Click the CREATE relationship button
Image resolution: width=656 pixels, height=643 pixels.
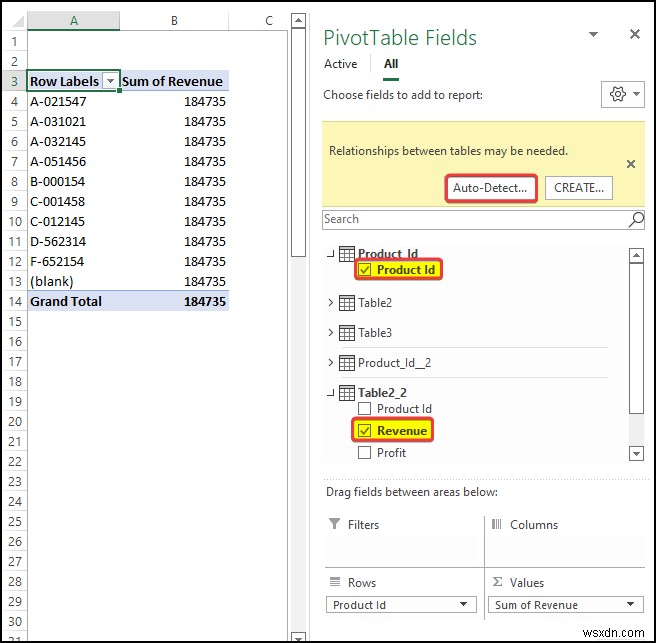click(x=579, y=188)
